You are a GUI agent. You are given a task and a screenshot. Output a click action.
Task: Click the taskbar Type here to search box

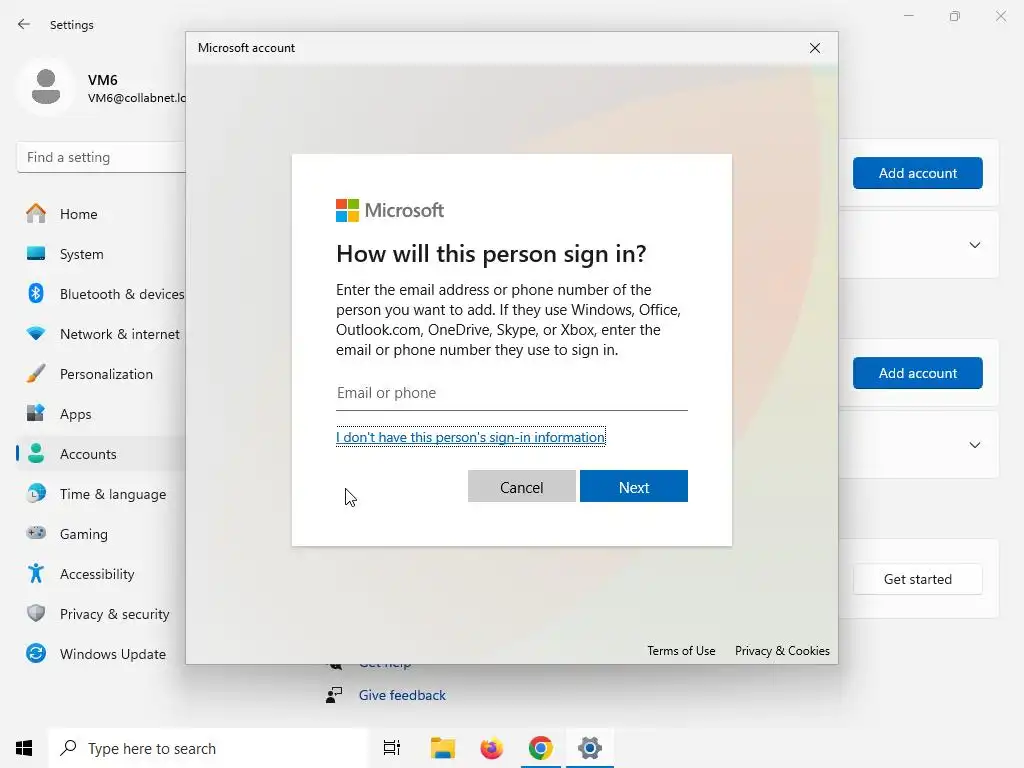(209, 748)
